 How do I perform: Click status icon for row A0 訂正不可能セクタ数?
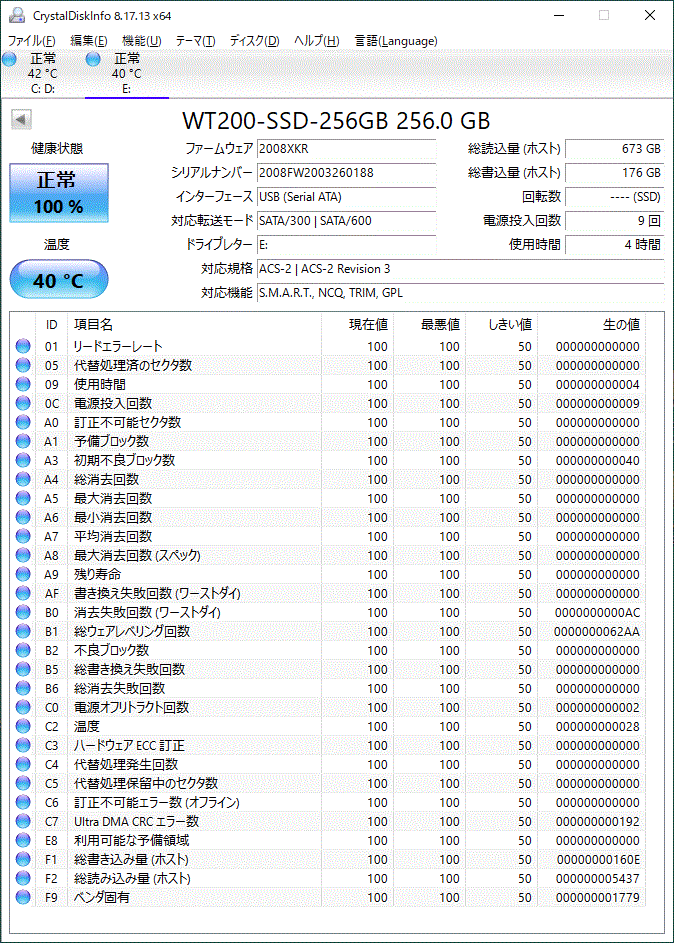pos(23,422)
